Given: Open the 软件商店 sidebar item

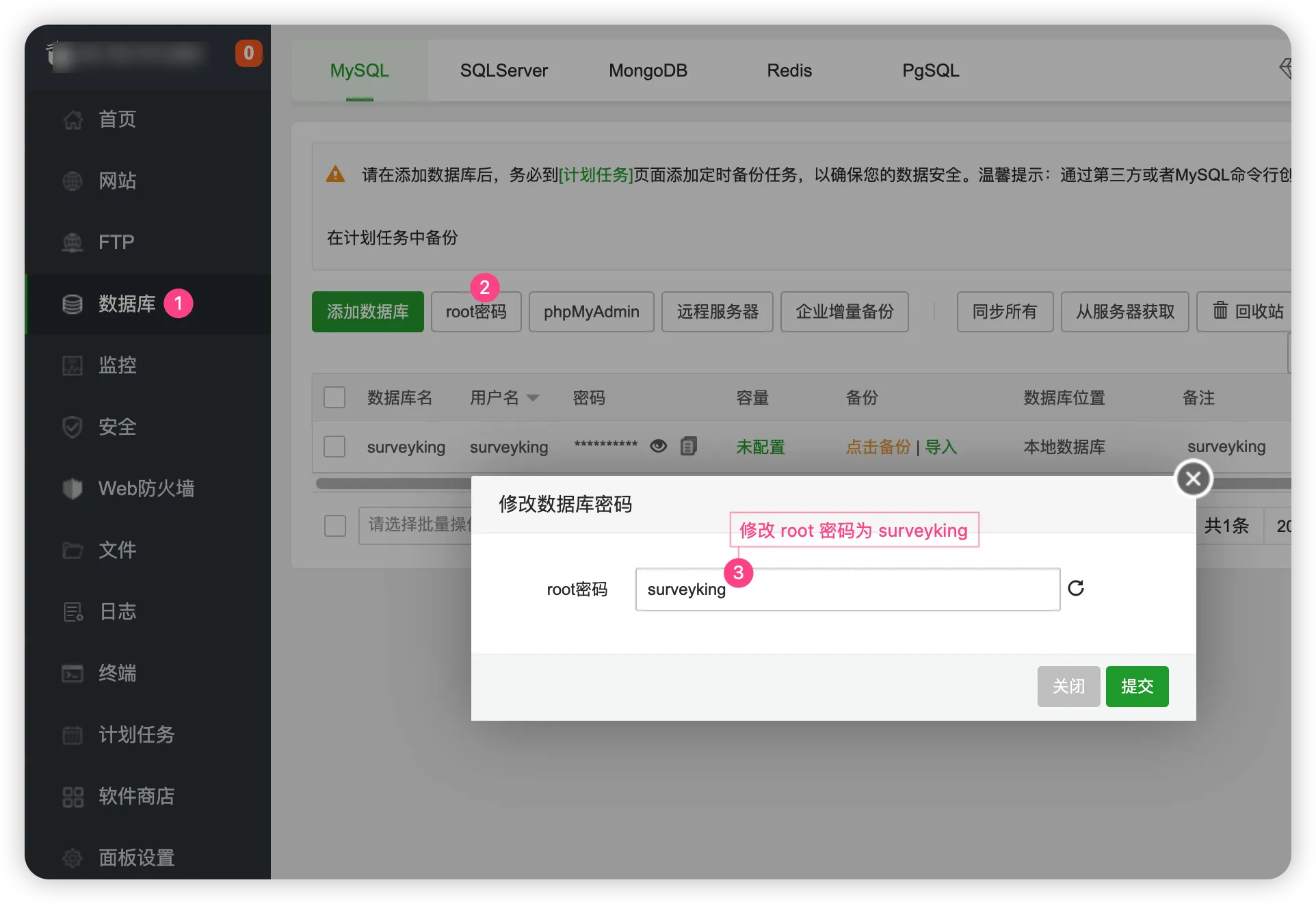Looking at the screenshot, I should point(137,796).
